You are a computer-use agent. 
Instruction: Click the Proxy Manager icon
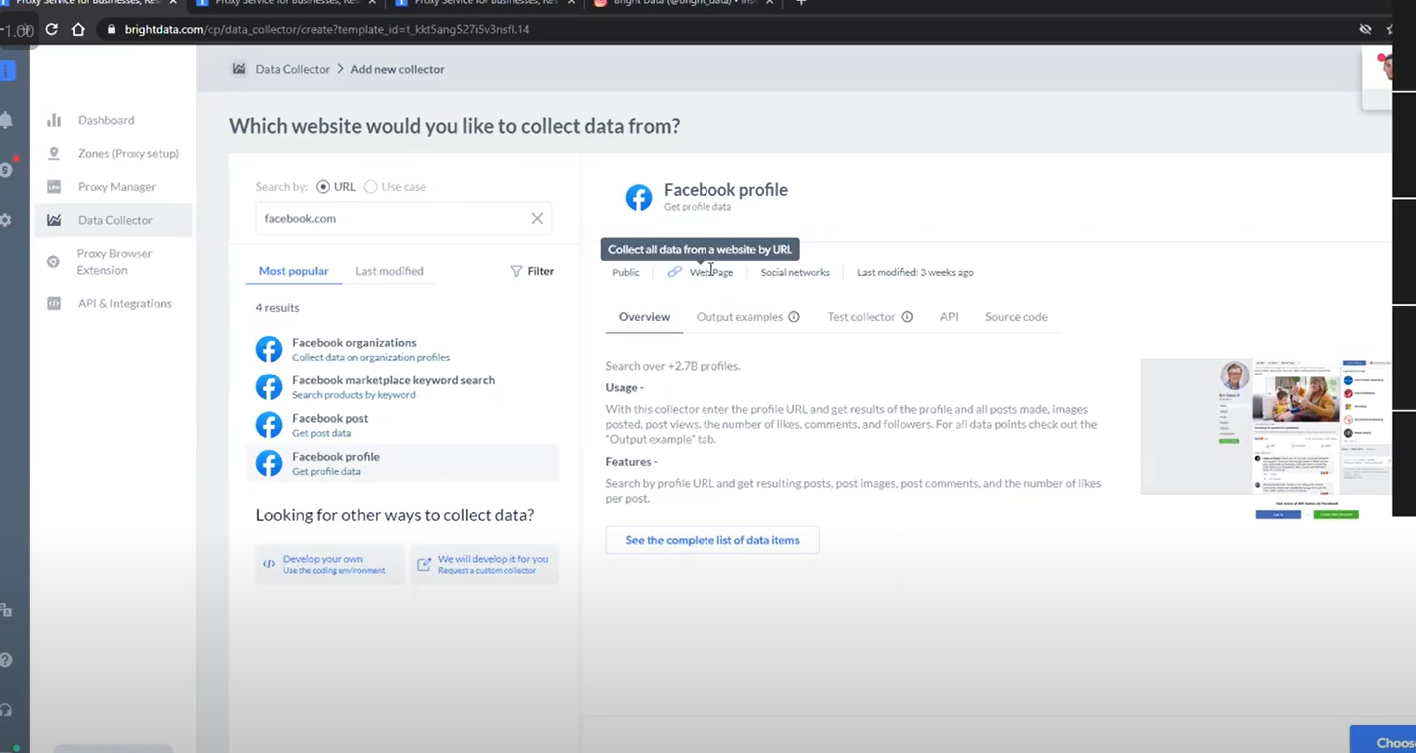pyautogui.click(x=54, y=187)
